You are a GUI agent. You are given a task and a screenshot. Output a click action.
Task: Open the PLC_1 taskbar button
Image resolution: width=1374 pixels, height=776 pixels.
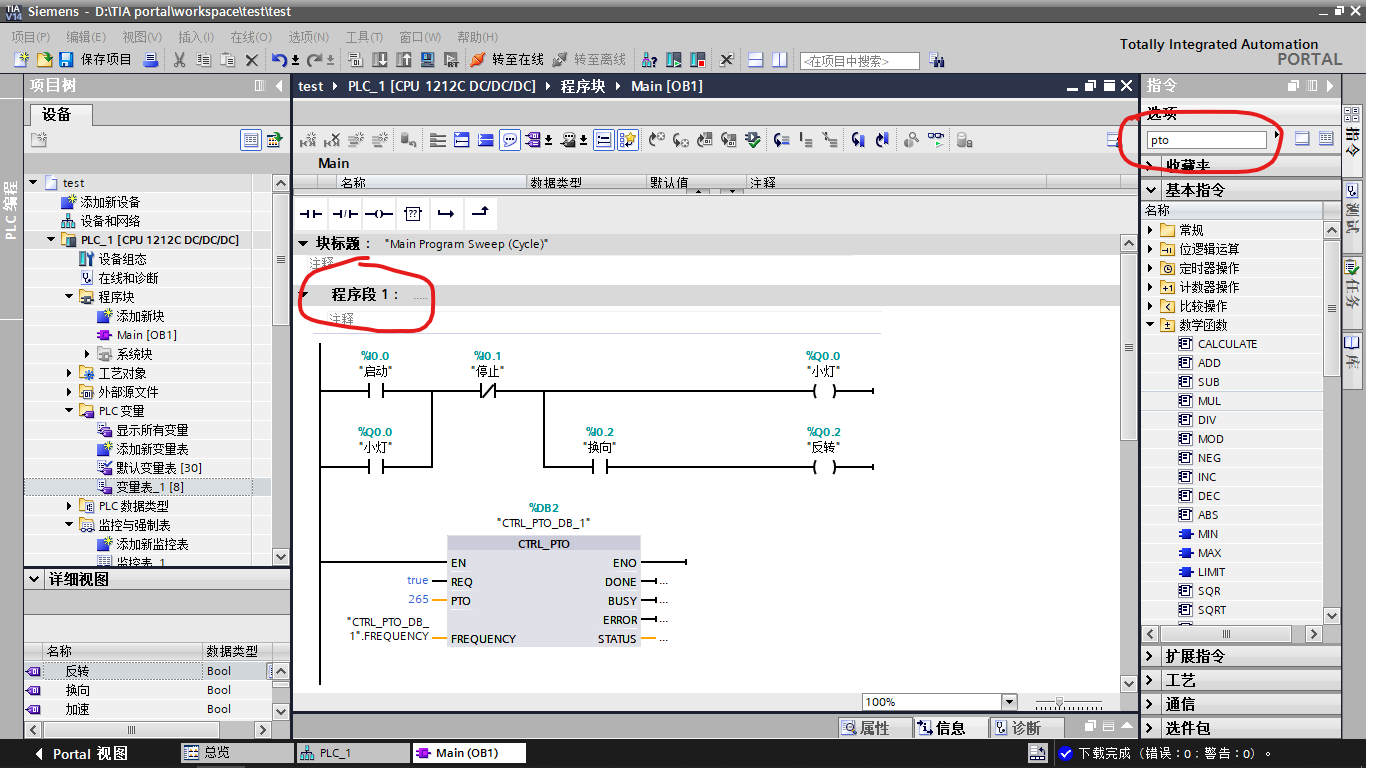353,753
